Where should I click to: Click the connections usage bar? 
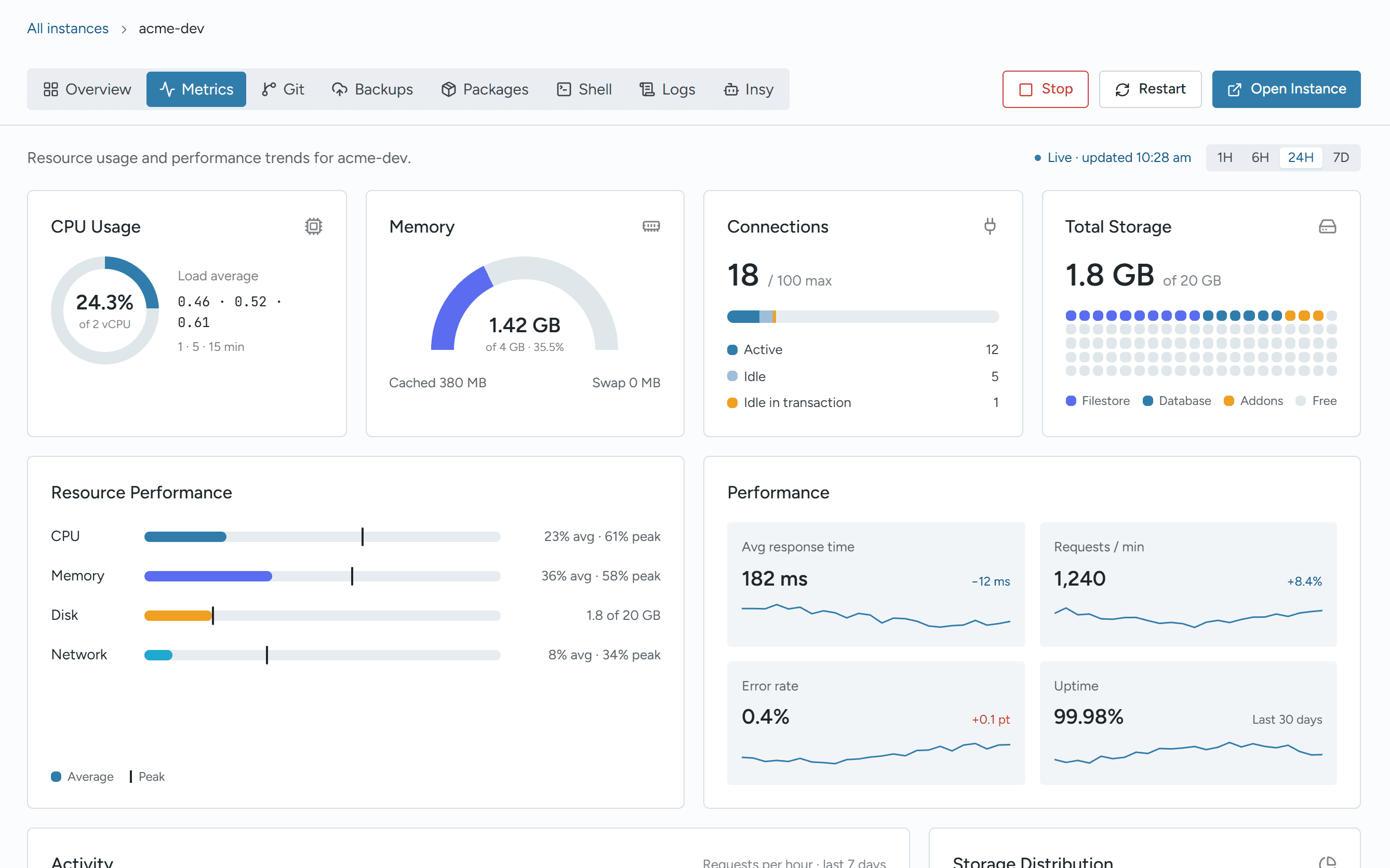(x=863, y=316)
